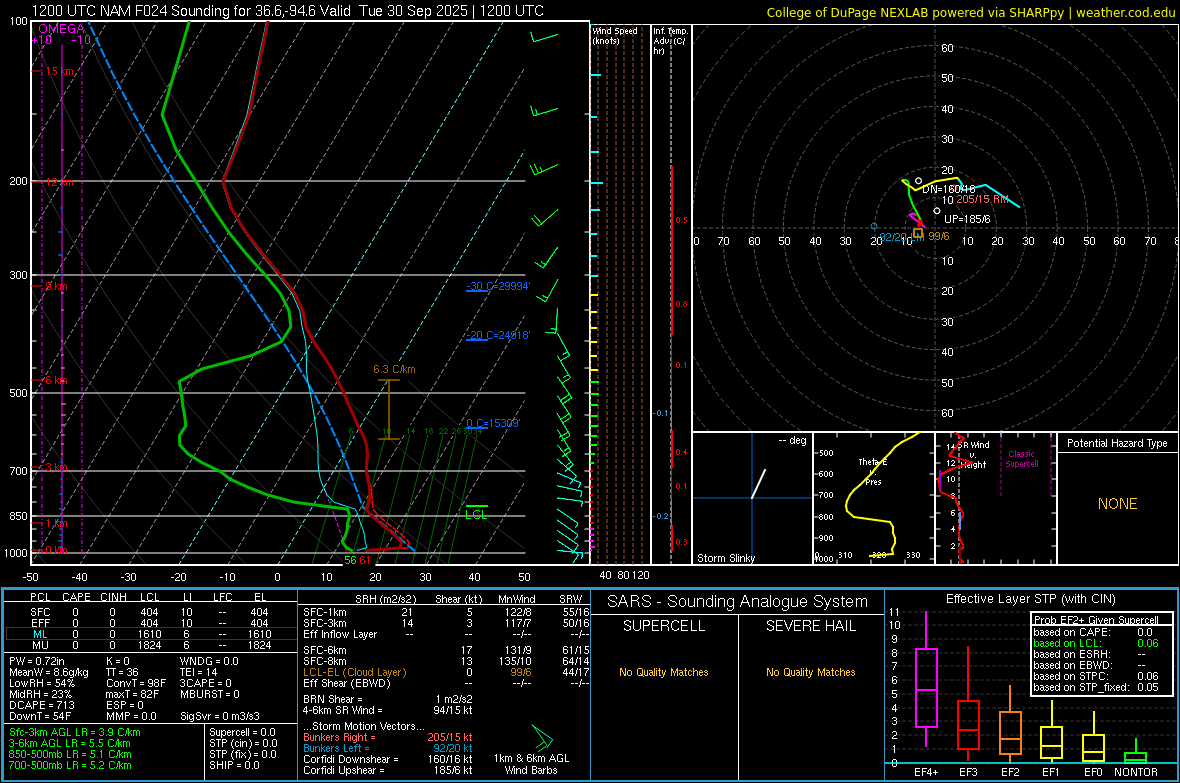
Task: Click the Supercell = 0.0 composite value
Action: tap(242, 732)
